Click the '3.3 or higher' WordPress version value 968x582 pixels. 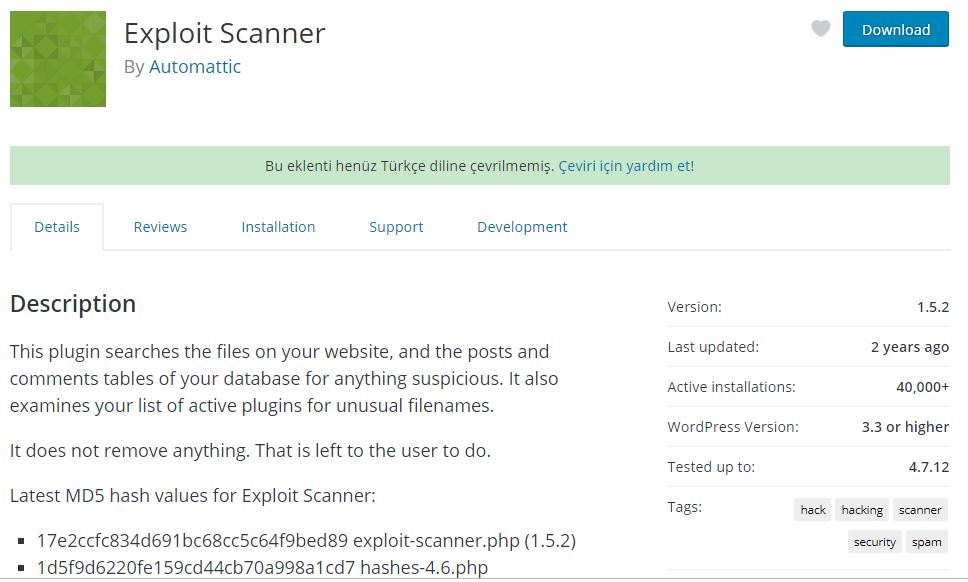click(x=905, y=427)
